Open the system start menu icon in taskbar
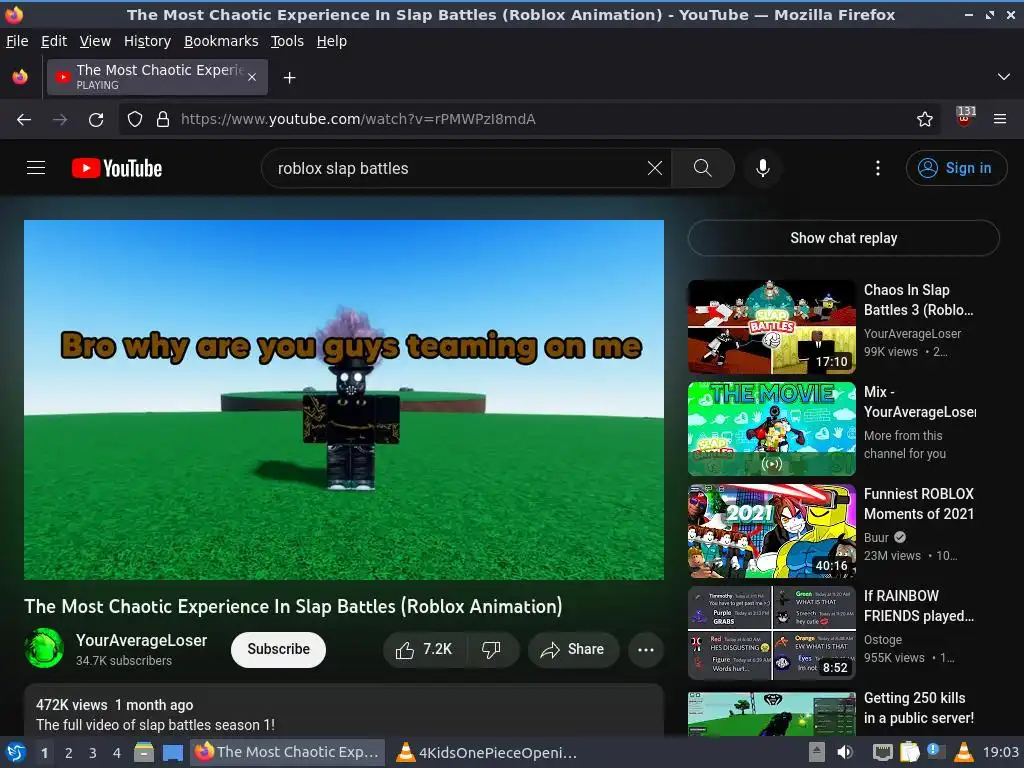Screen dimensions: 1024x768 tap(16, 752)
